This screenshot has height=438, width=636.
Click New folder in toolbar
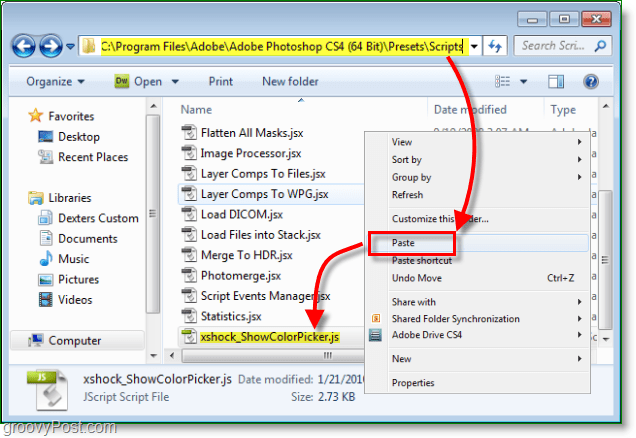pyautogui.click(x=290, y=82)
